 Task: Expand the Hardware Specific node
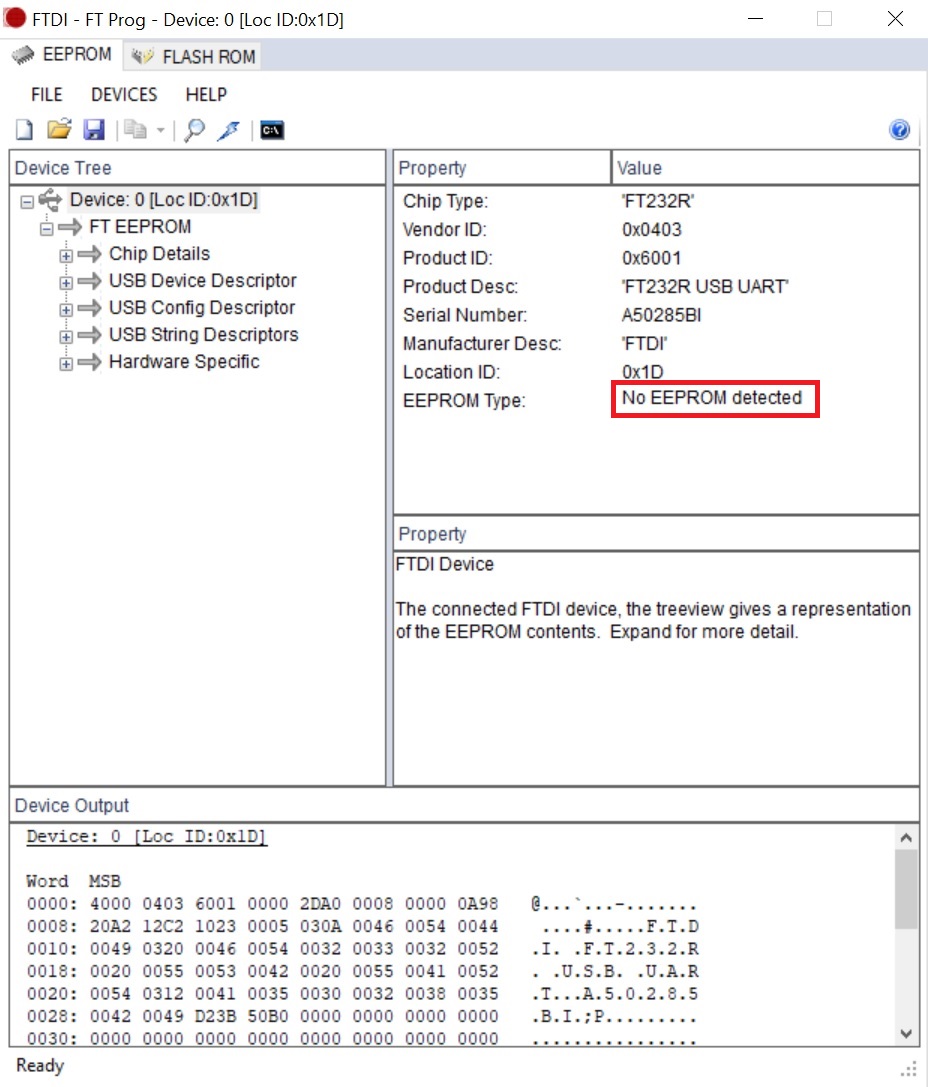pos(66,364)
